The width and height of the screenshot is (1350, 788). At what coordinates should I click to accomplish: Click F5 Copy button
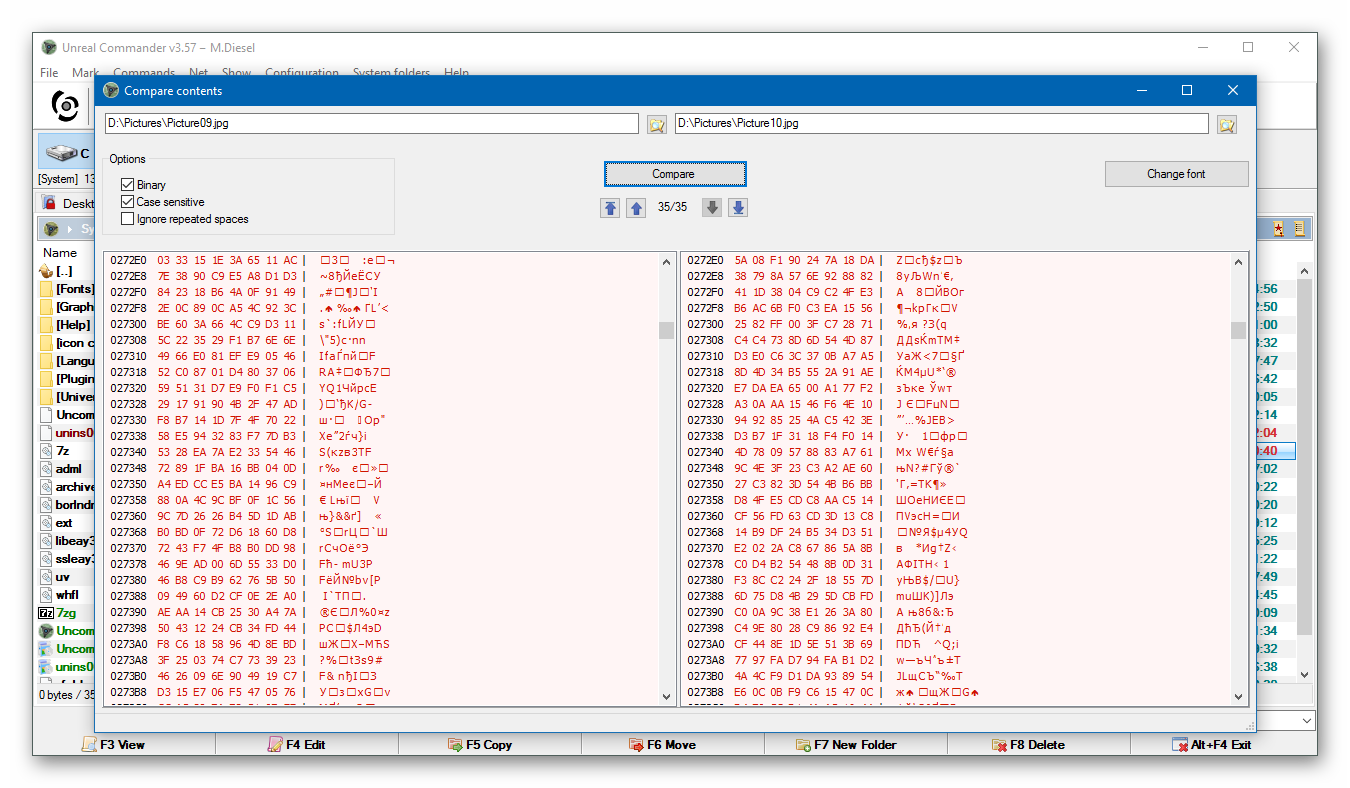click(x=480, y=745)
